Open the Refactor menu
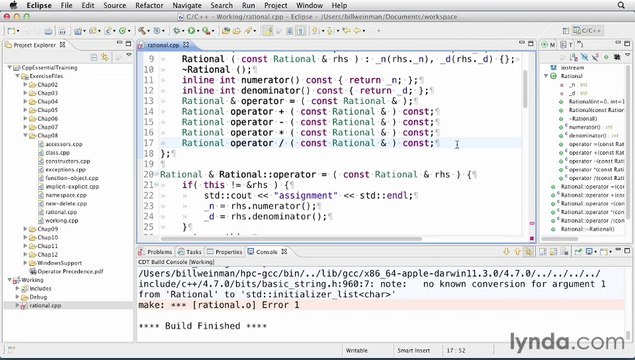The height and width of the screenshot is (360, 635). 149,5
